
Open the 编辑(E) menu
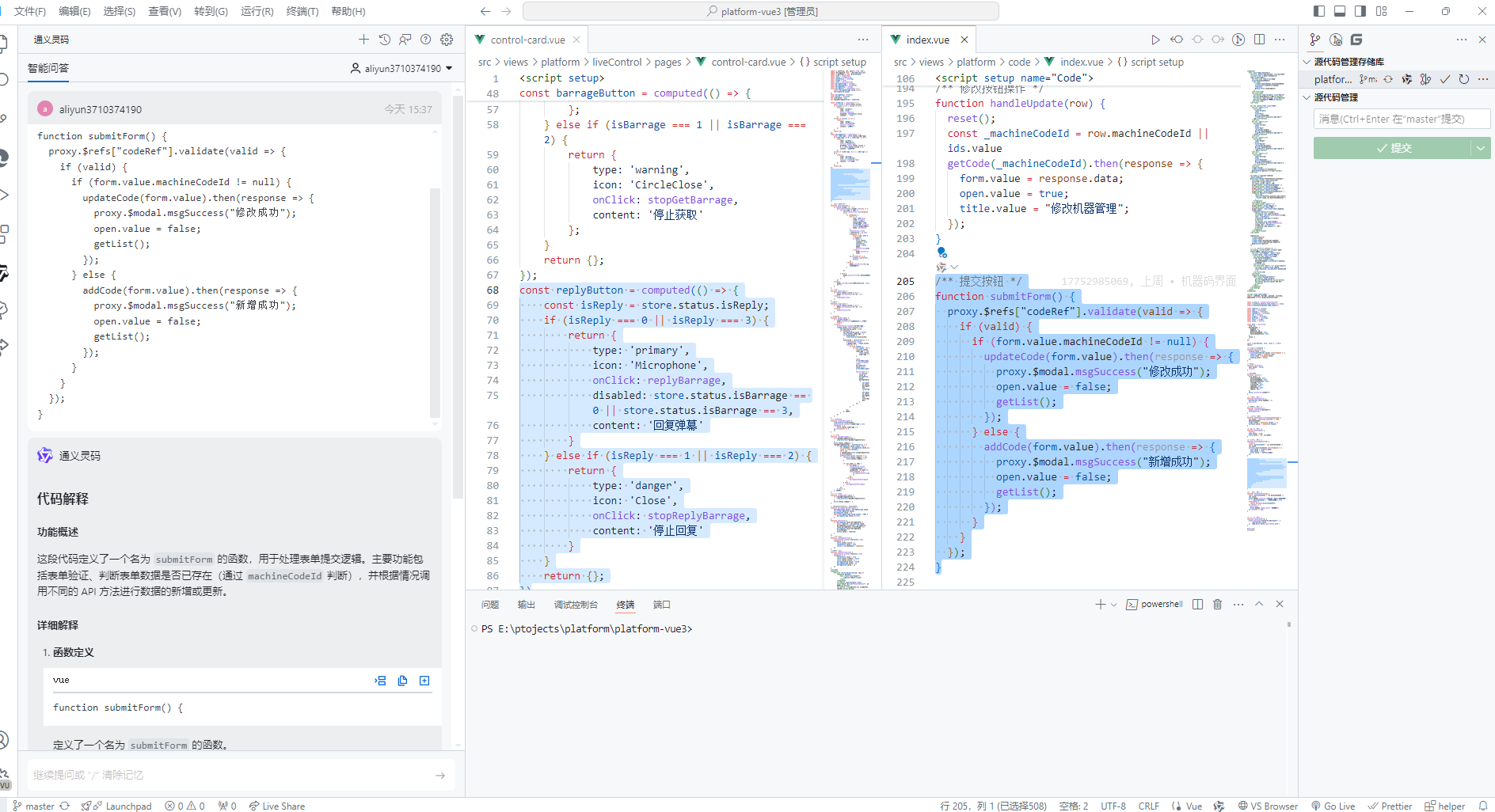pyautogui.click(x=74, y=11)
